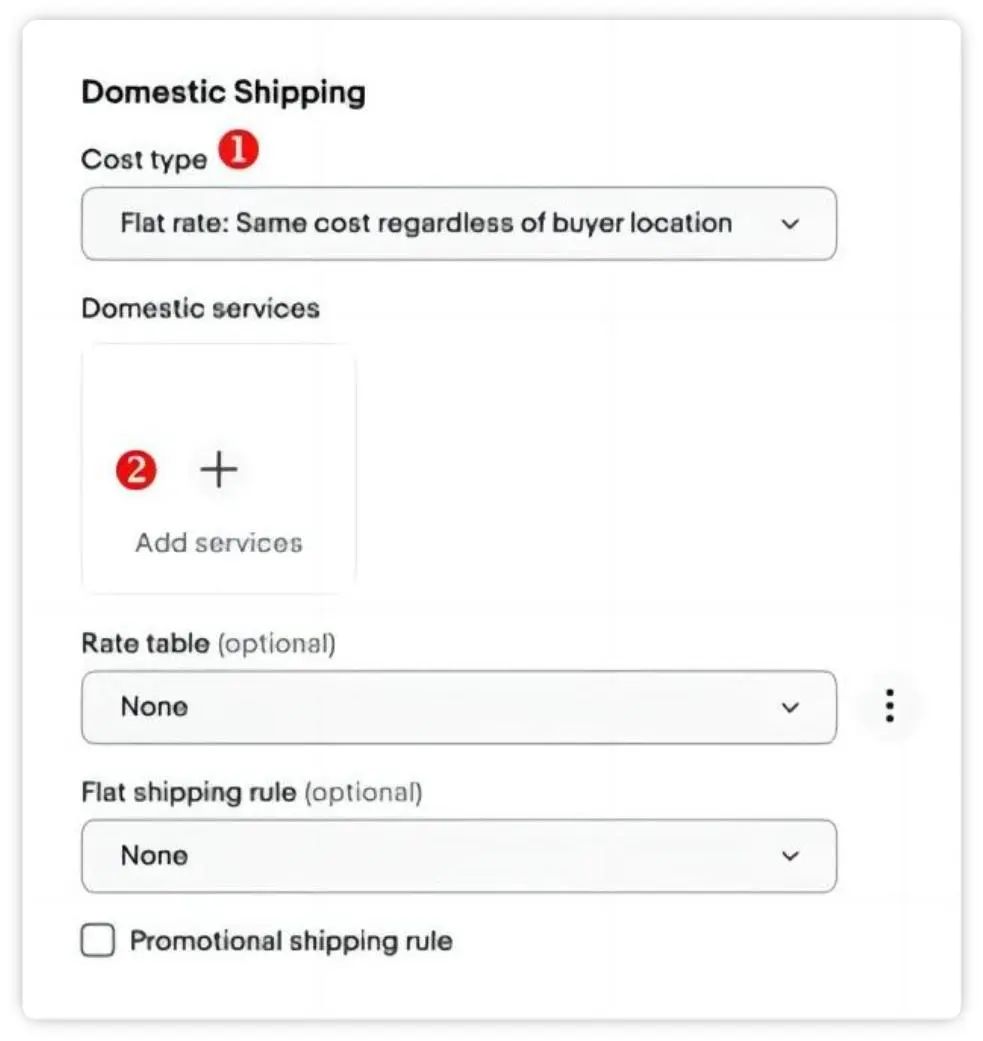Open the three-dot menu beside Rate table
This screenshot has width=983, height=1041.
click(888, 706)
